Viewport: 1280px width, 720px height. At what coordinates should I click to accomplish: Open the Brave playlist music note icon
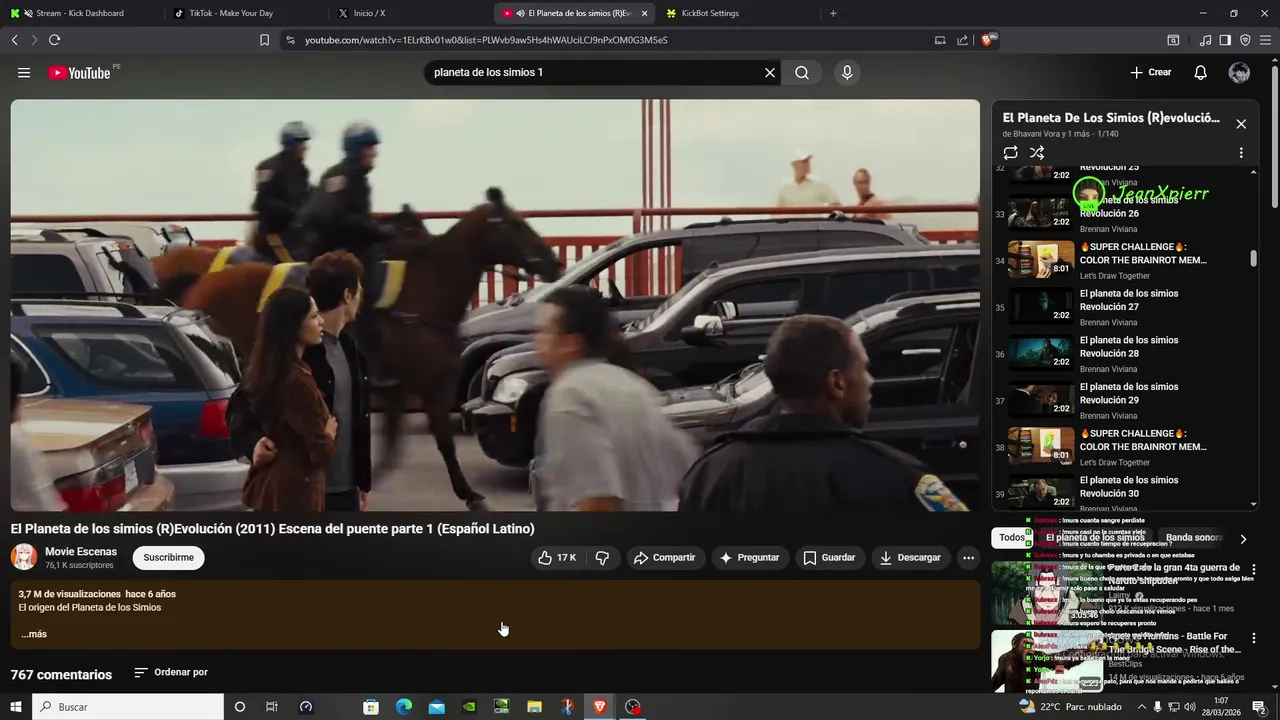tap(1205, 40)
